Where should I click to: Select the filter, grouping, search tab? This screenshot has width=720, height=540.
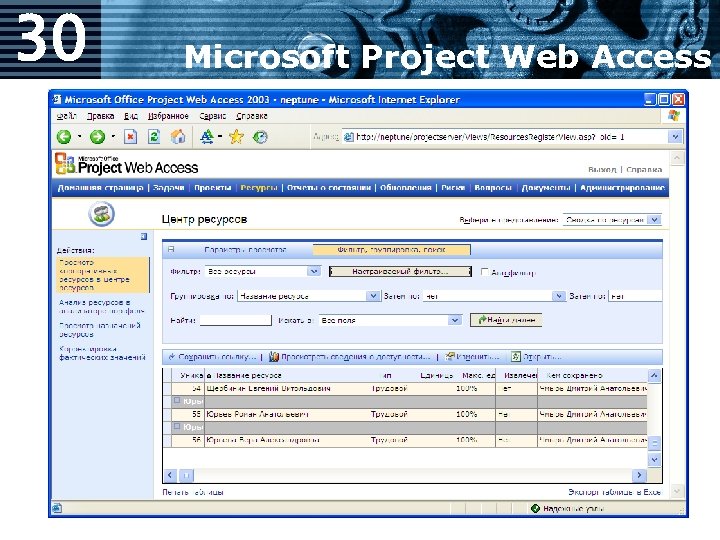point(391,250)
